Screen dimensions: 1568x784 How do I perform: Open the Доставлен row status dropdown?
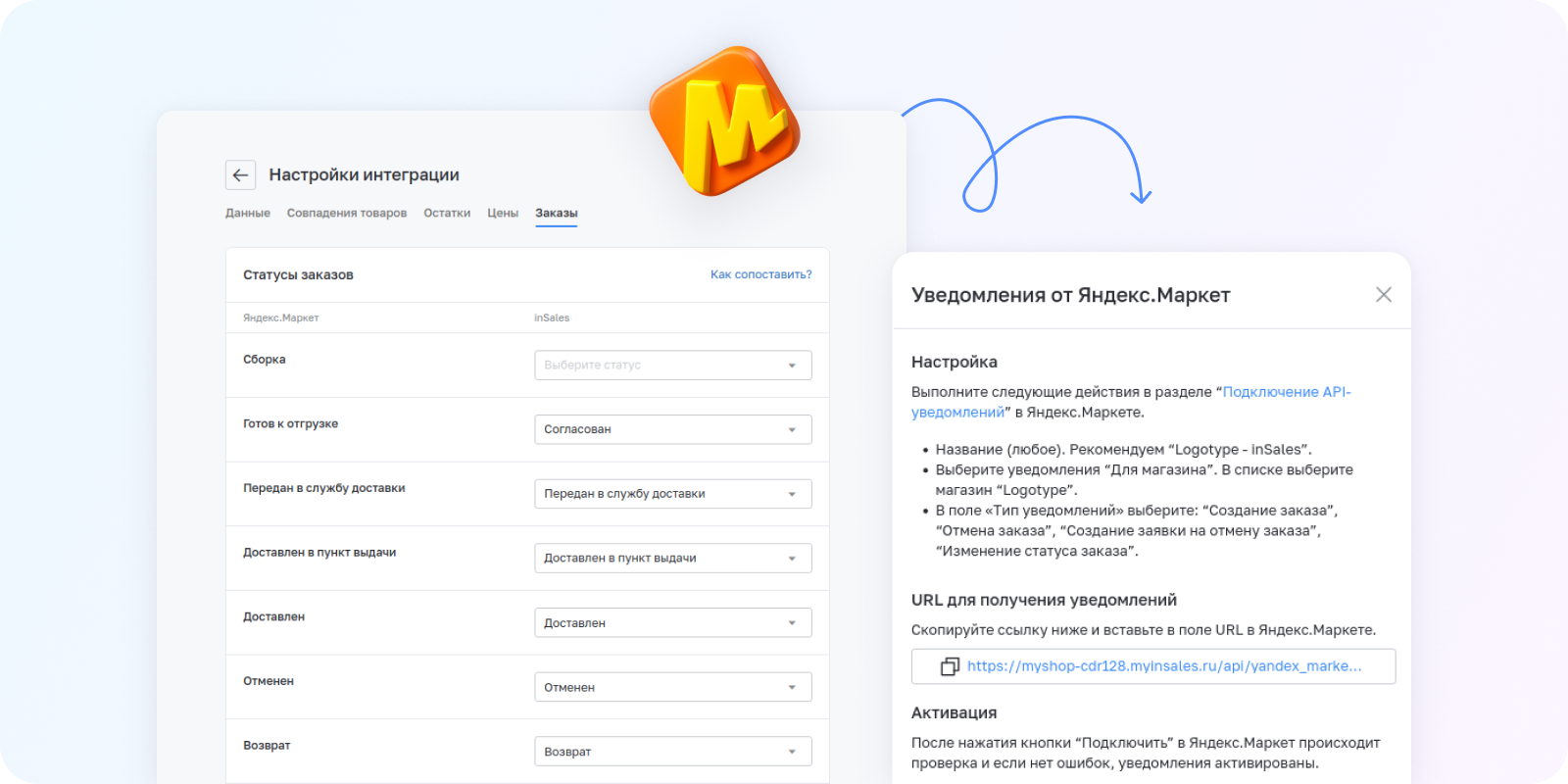673,622
